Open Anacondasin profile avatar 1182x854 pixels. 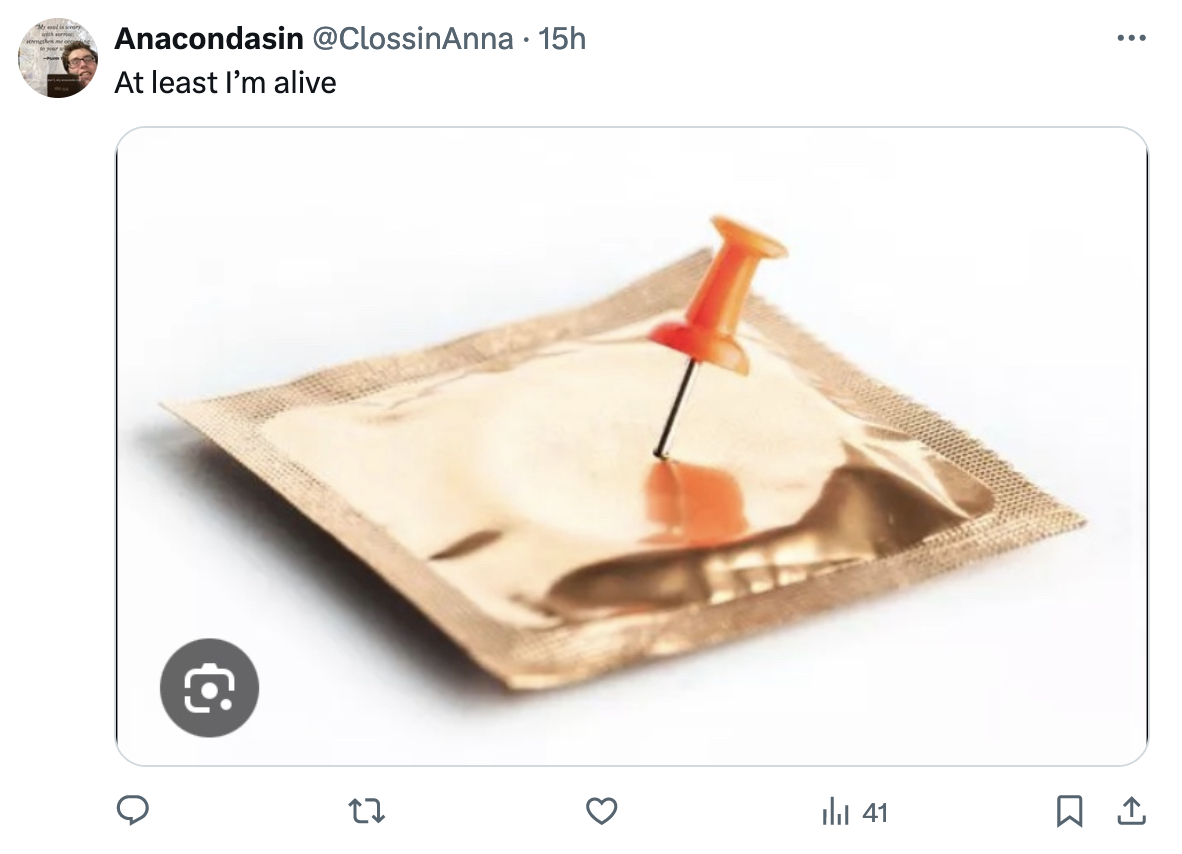tap(58, 58)
